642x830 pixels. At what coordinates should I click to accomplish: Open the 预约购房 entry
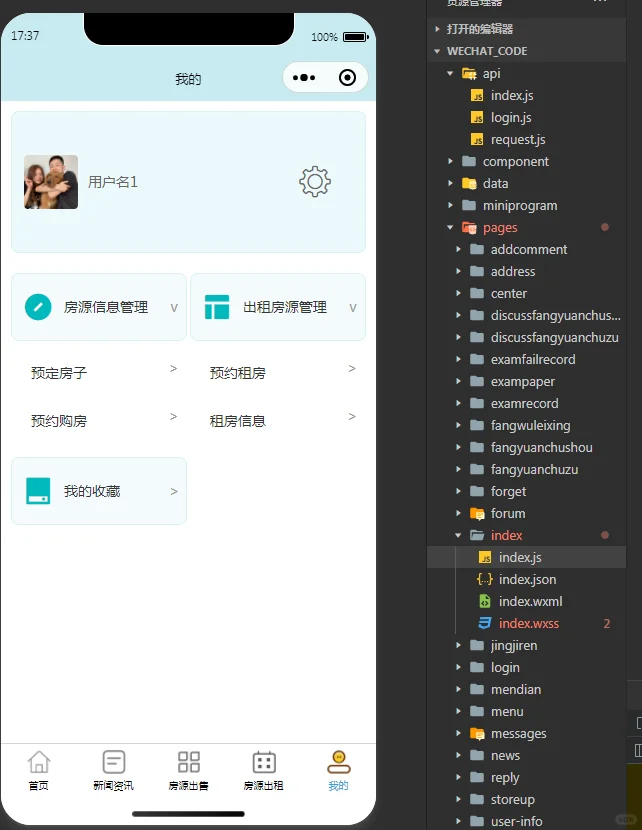coord(100,421)
